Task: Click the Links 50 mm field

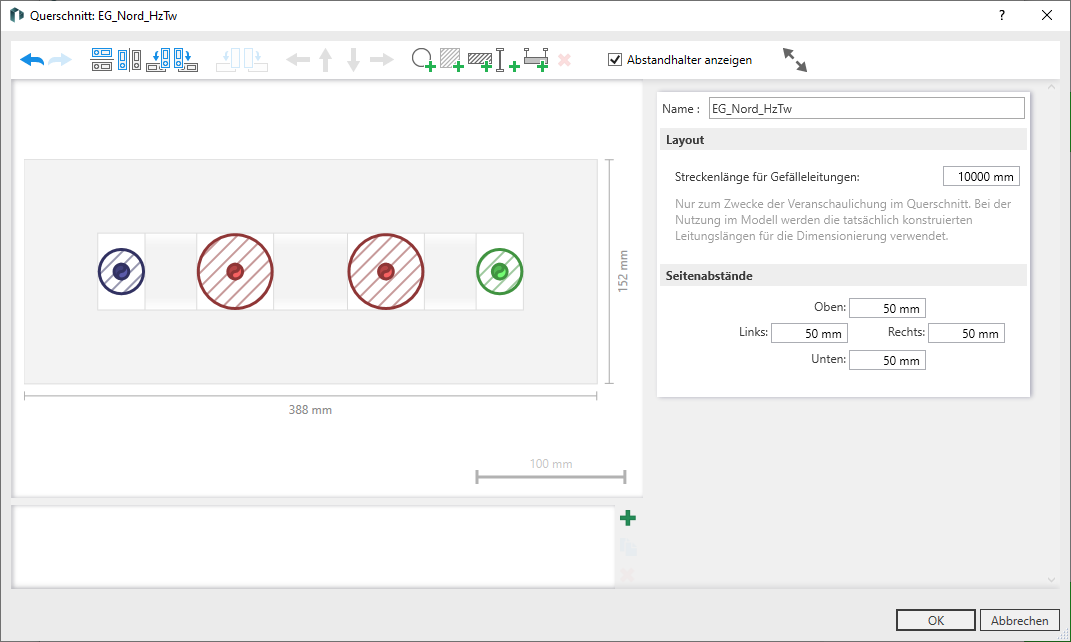Action: [x=809, y=333]
